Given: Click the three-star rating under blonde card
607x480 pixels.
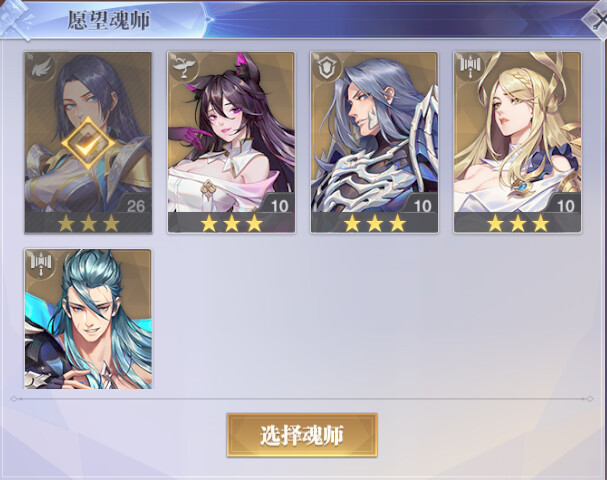Looking at the screenshot, I should tap(518, 223).
